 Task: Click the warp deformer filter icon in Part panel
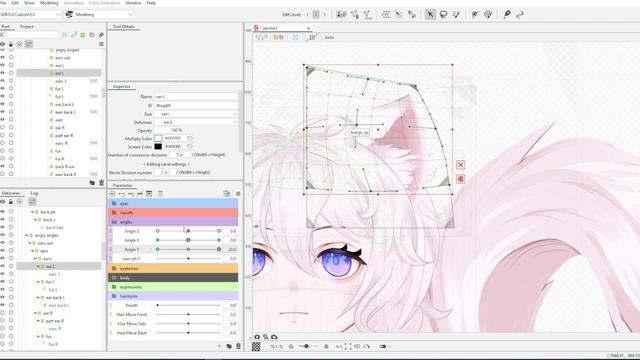click(x=83, y=35)
